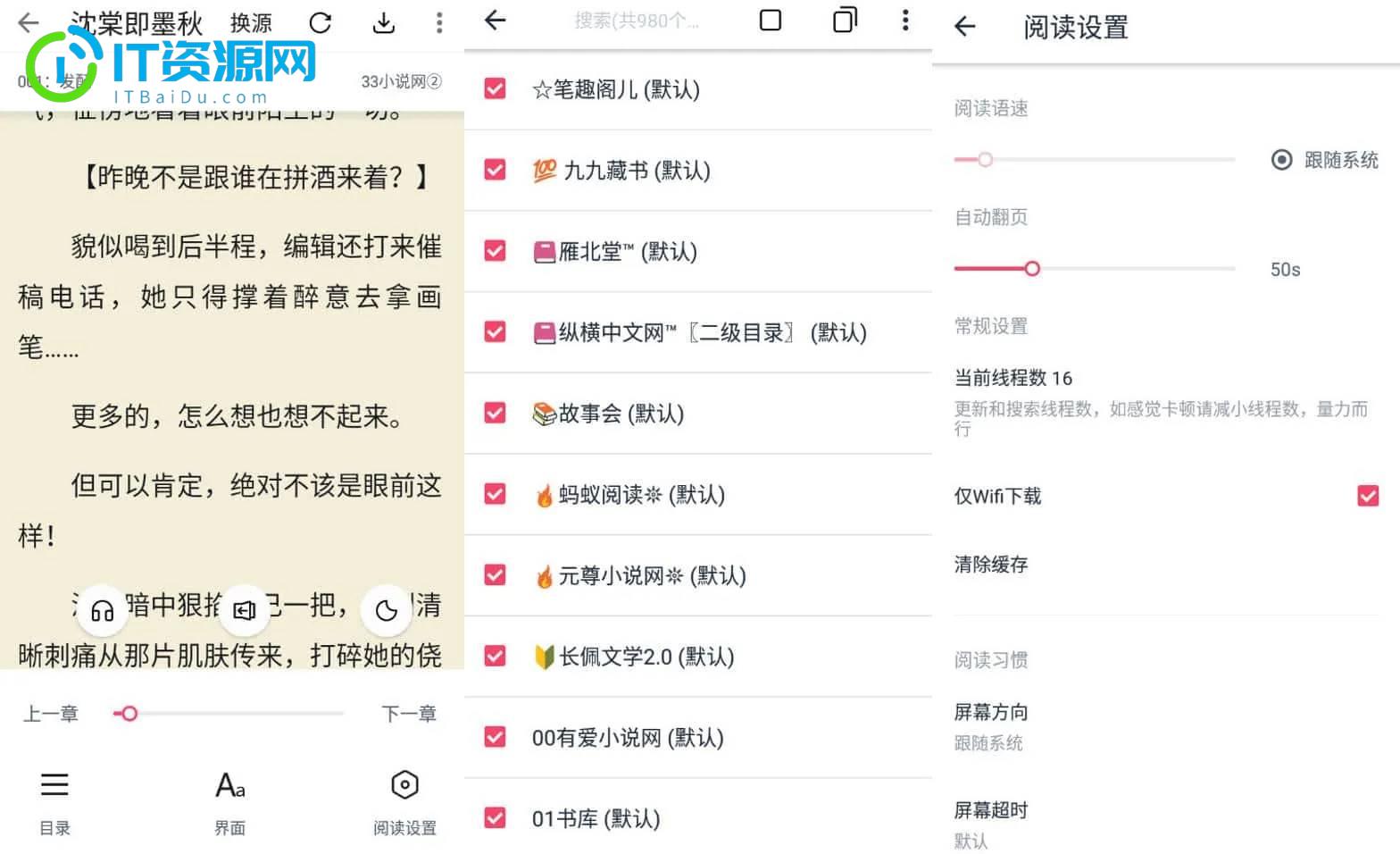
Task: Tap the single square select icon
Action: [770, 20]
